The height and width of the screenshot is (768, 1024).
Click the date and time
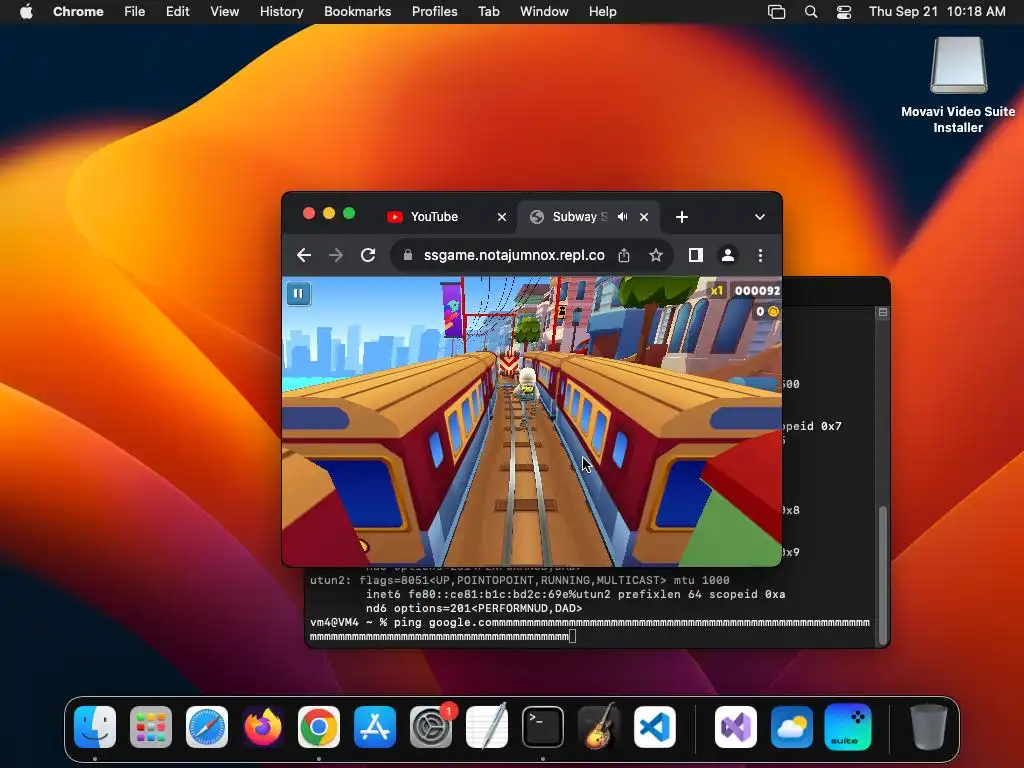click(x=937, y=12)
